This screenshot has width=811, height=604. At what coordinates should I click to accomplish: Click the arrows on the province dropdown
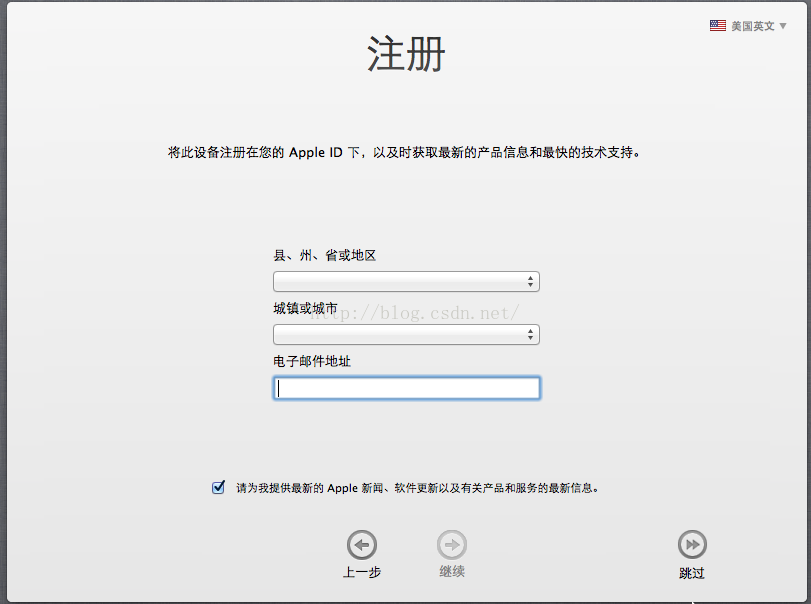point(531,282)
